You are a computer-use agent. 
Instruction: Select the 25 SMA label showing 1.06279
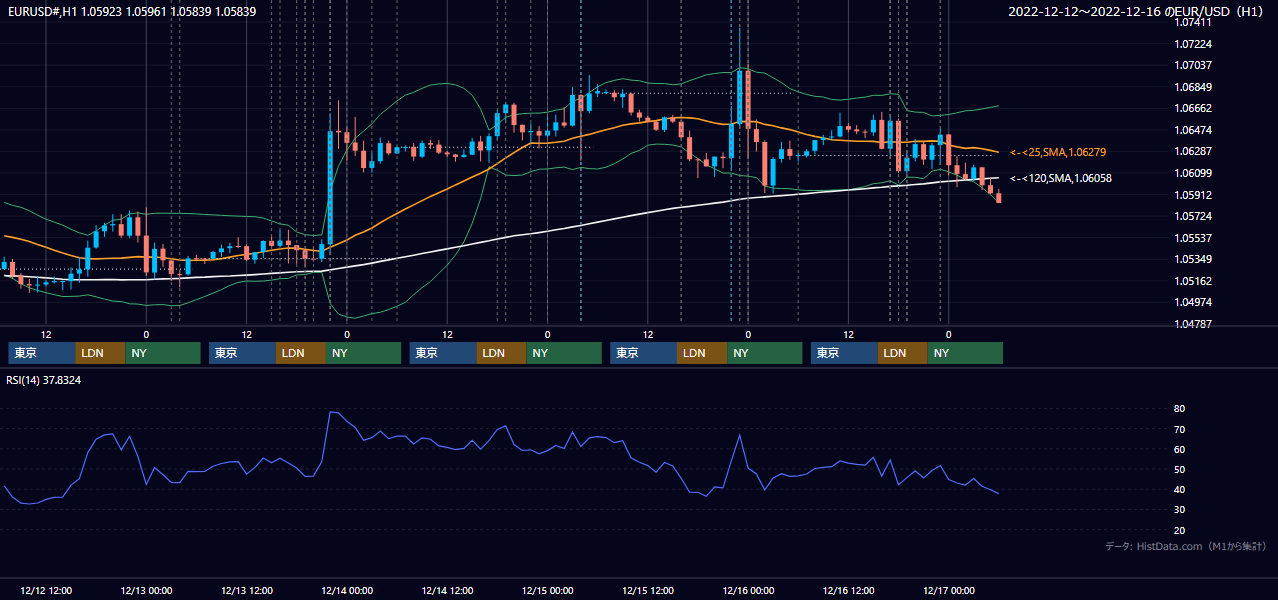coord(1058,152)
